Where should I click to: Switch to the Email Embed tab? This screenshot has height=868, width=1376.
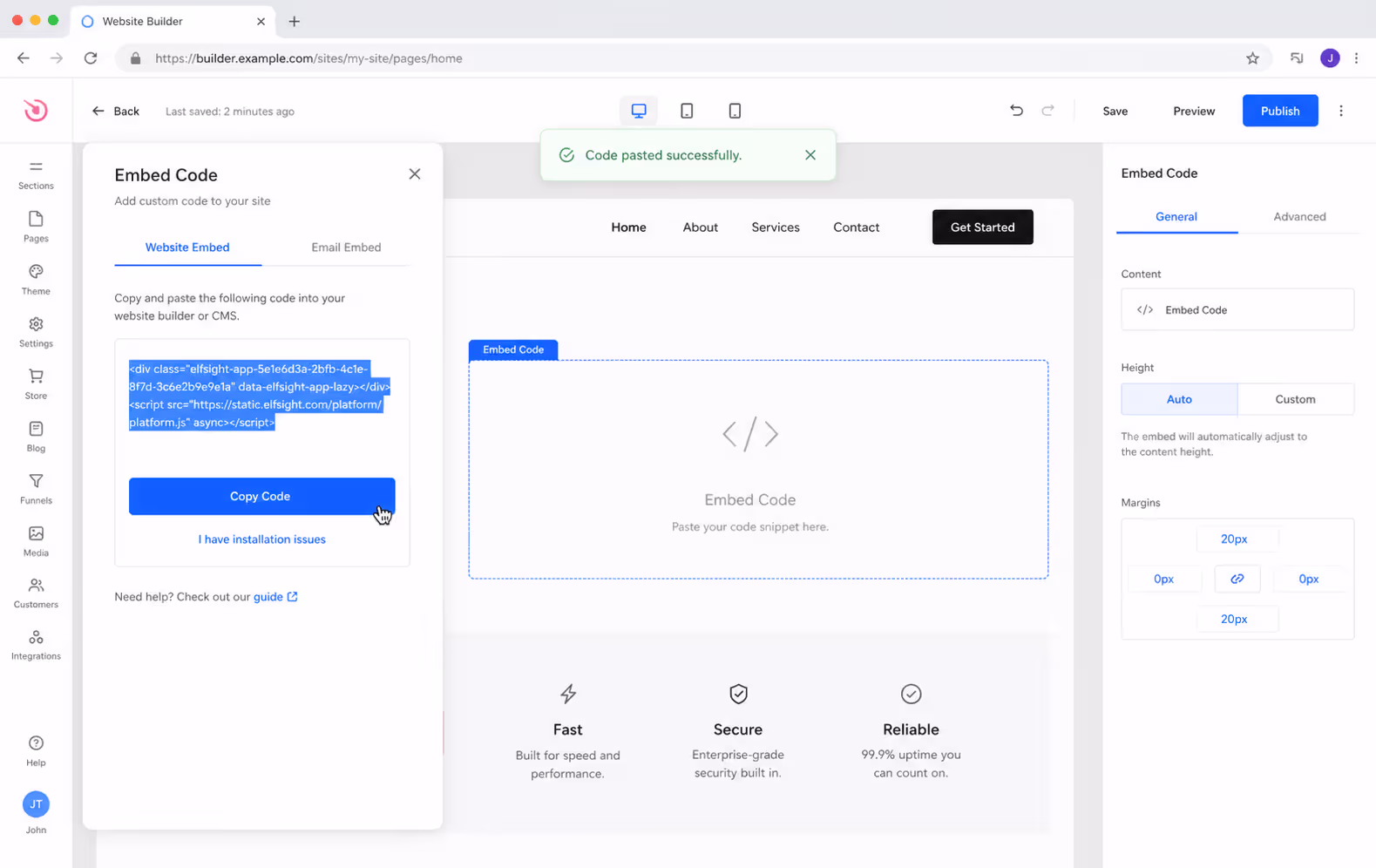click(x=346, y=248)
